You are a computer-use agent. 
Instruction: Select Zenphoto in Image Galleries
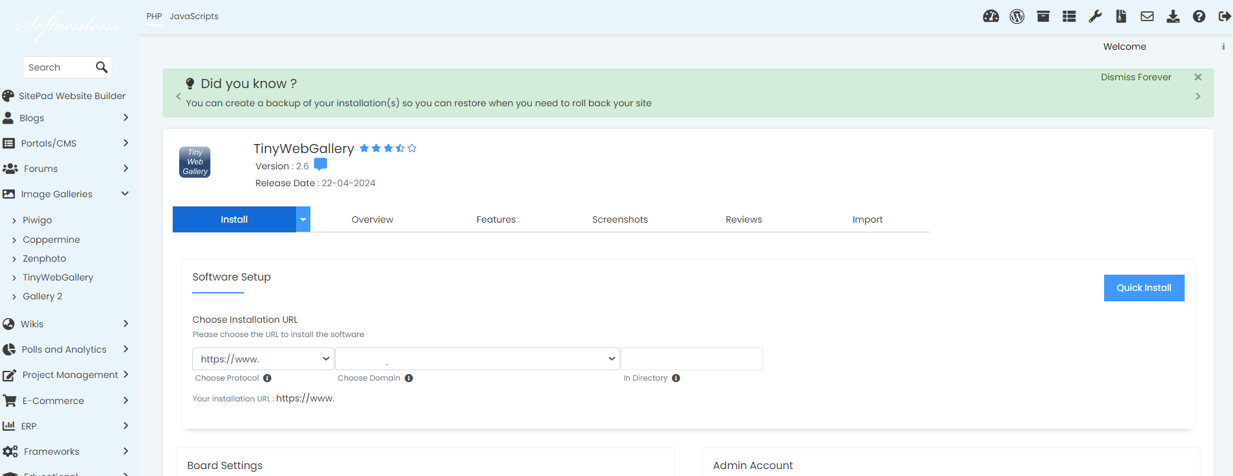pyautogui.click(x=44, y=258)
